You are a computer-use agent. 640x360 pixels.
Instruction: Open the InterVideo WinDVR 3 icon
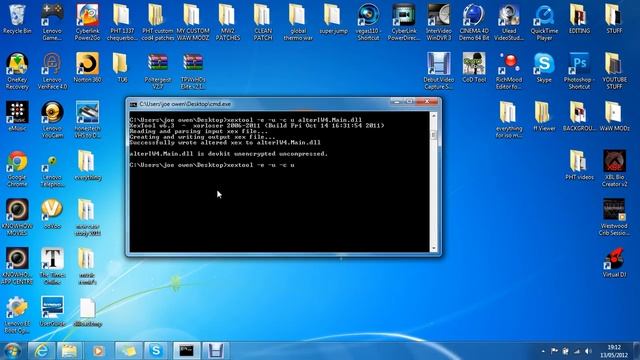438,22
